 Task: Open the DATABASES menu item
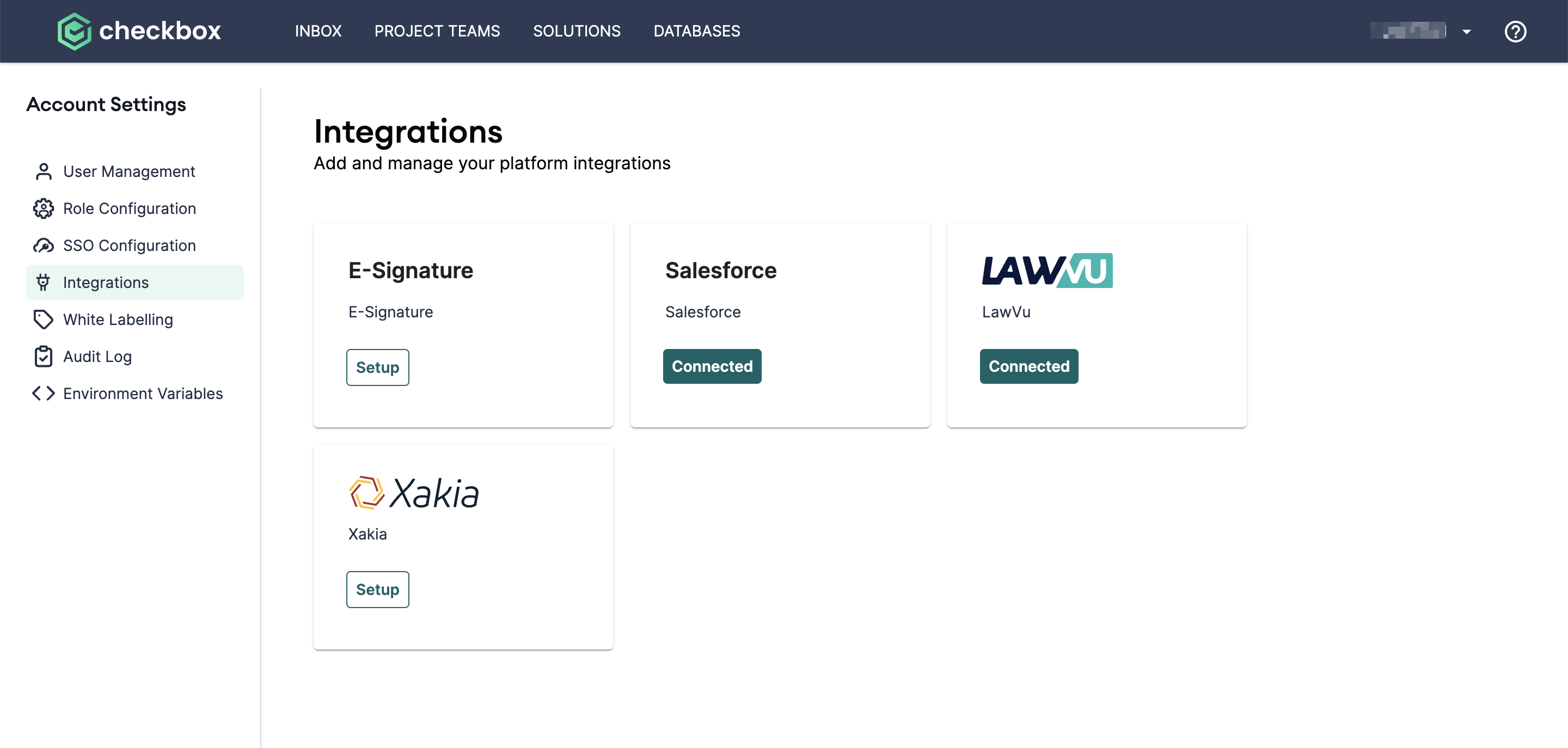(x=696, y=31)
